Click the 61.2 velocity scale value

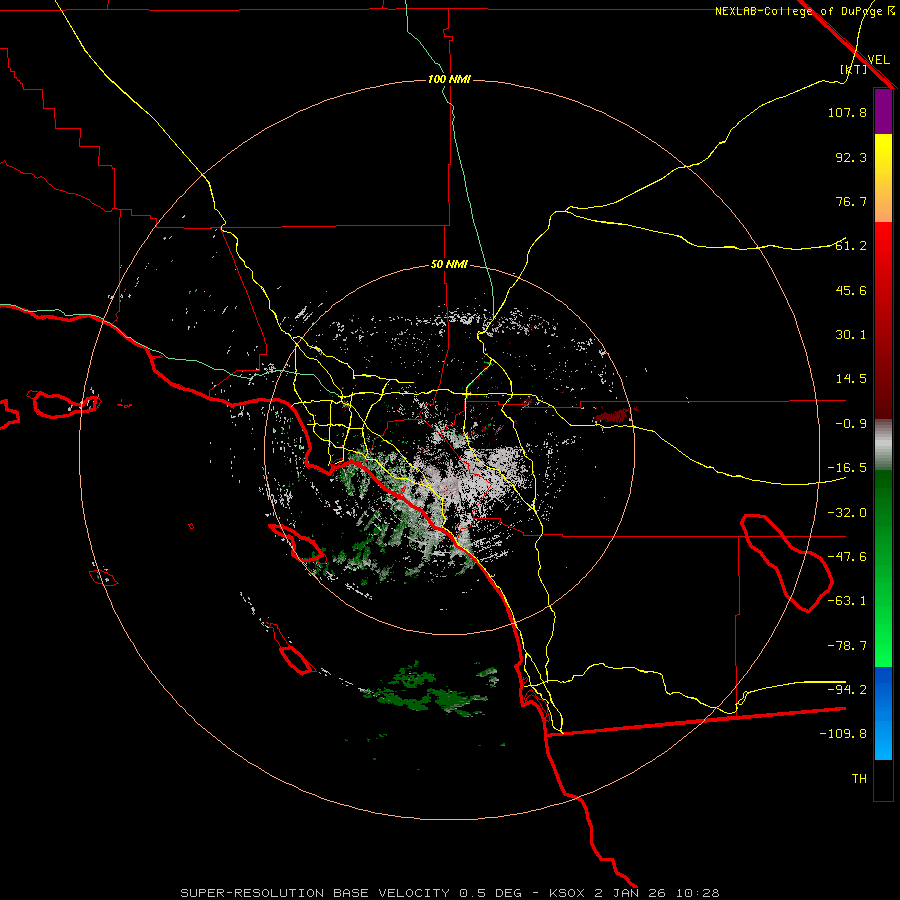point(851,246)
